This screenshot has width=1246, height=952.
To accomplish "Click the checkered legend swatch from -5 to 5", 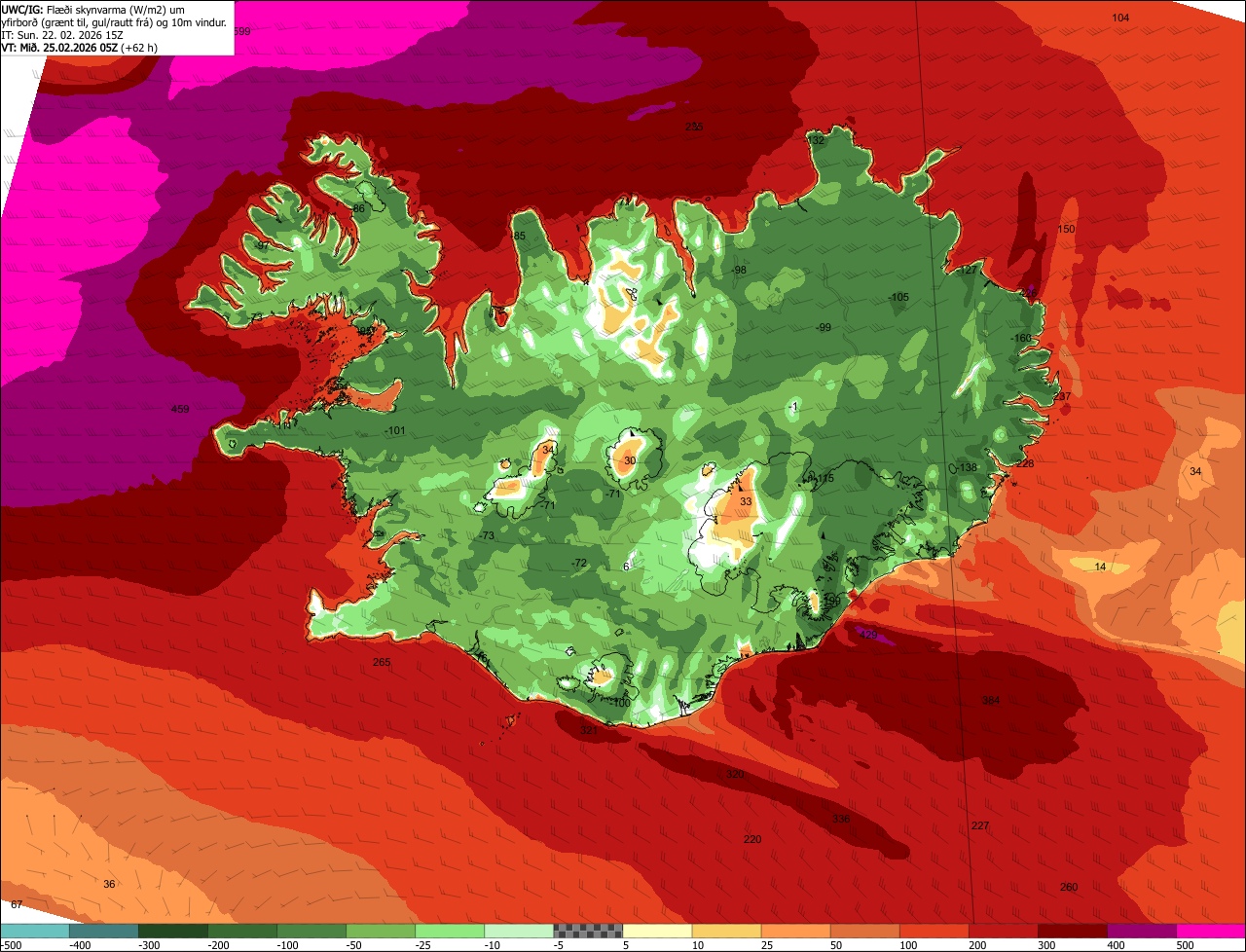I will pyautogui.click(x=588, y=931).
